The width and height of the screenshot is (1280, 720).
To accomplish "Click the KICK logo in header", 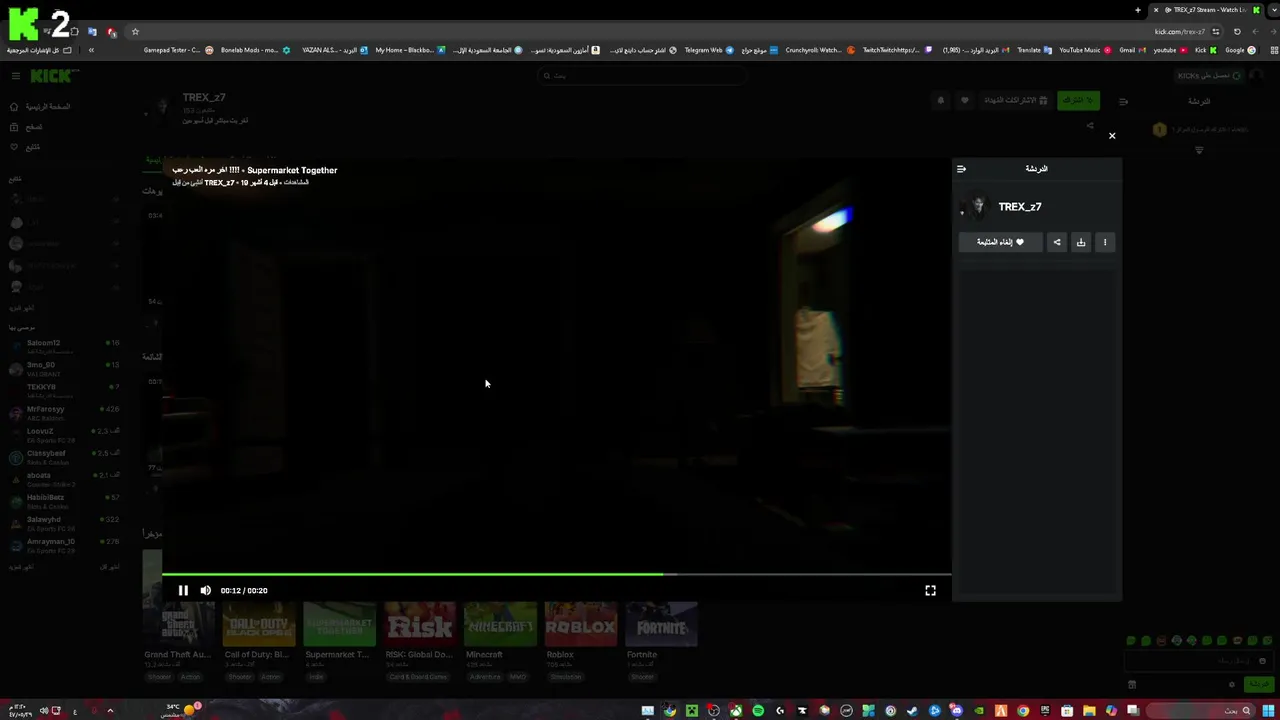I will pos(52,76).
